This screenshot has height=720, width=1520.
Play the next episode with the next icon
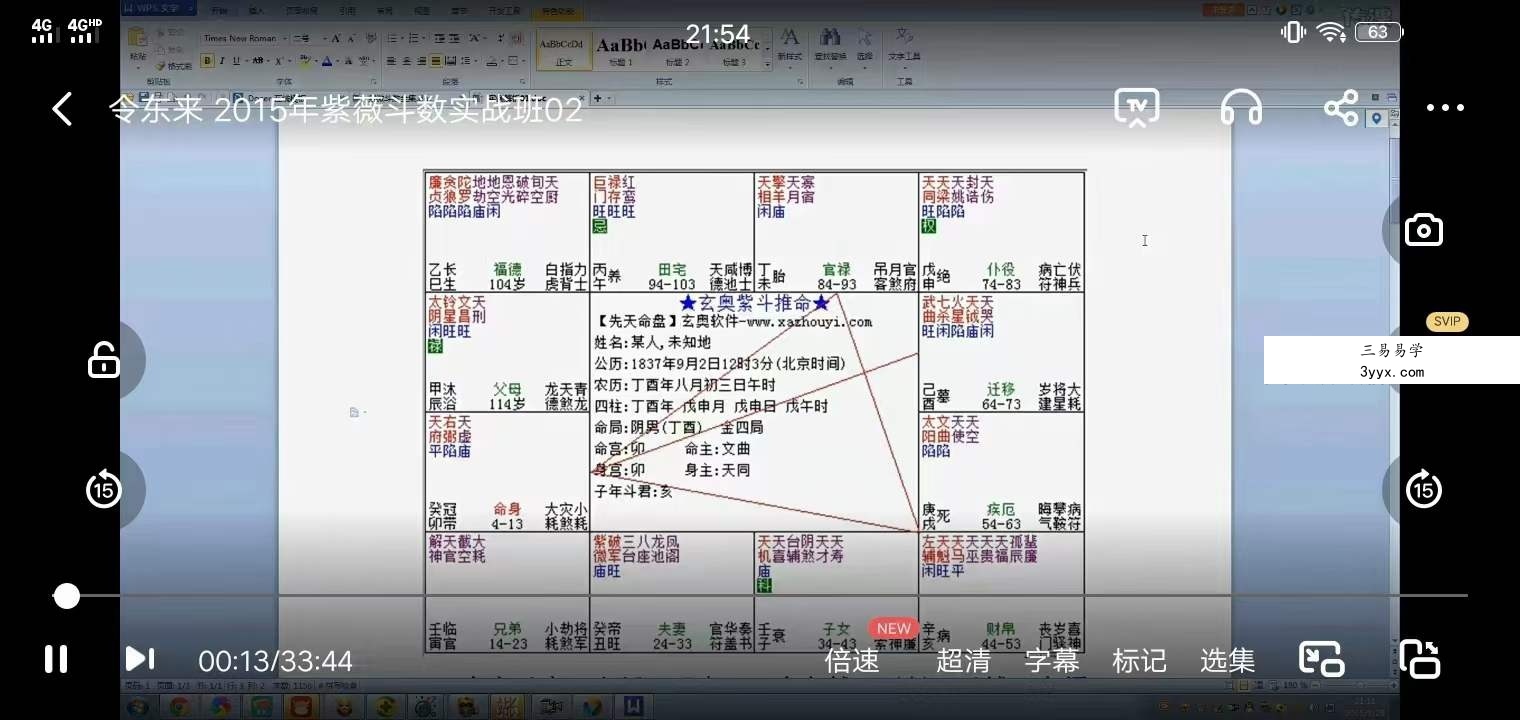tap(140, 659)
